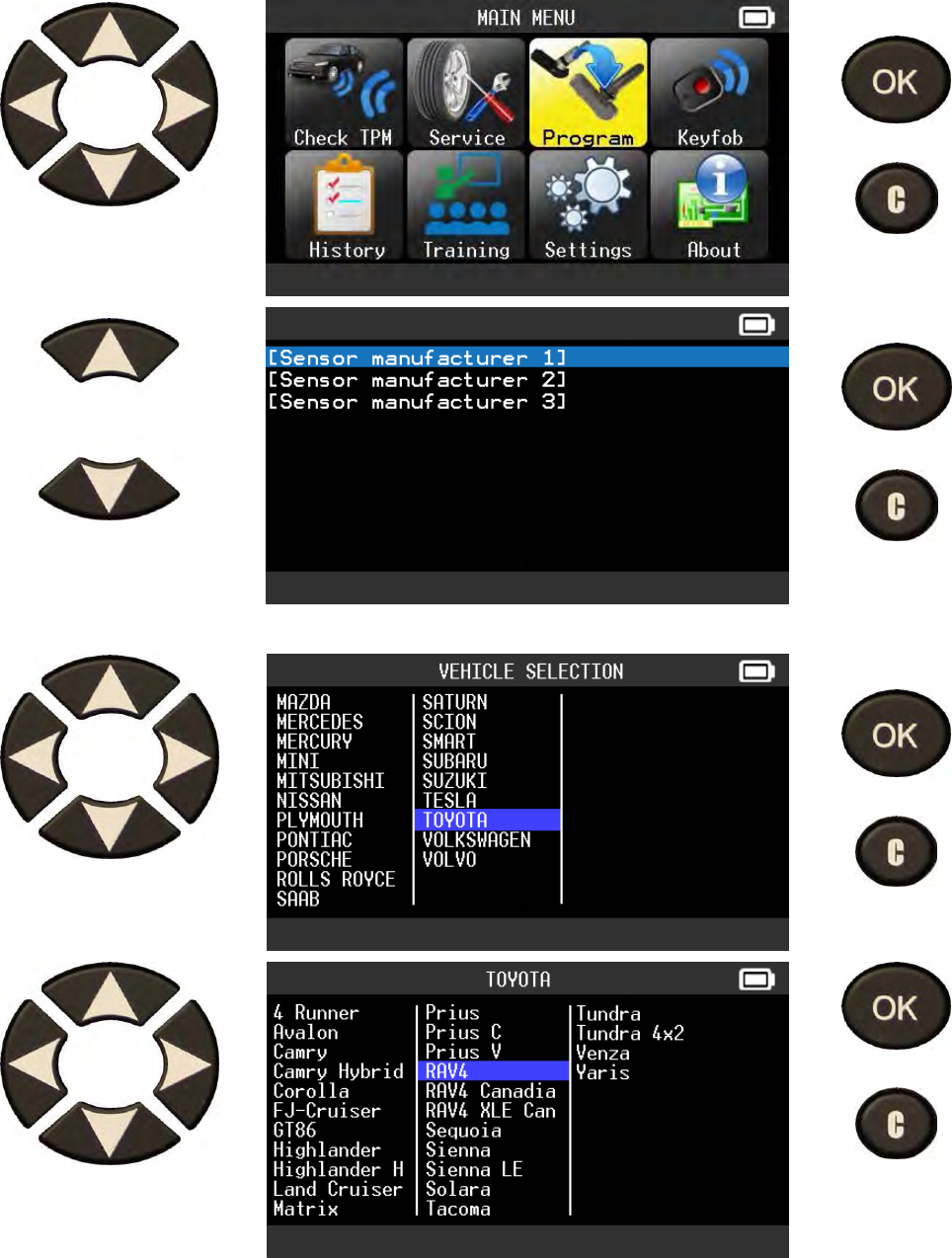Click the battery icon on the sensor manufacturer screen

click(757, 325)
